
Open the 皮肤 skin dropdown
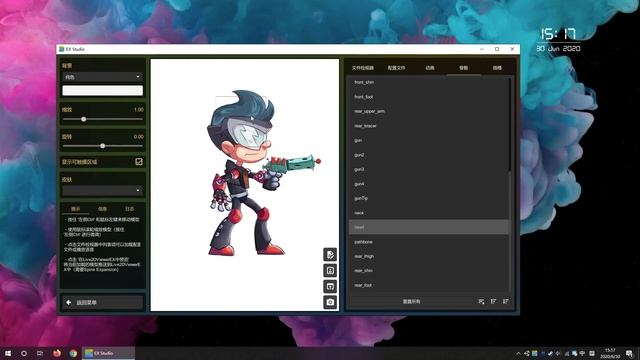click(102, 190)
